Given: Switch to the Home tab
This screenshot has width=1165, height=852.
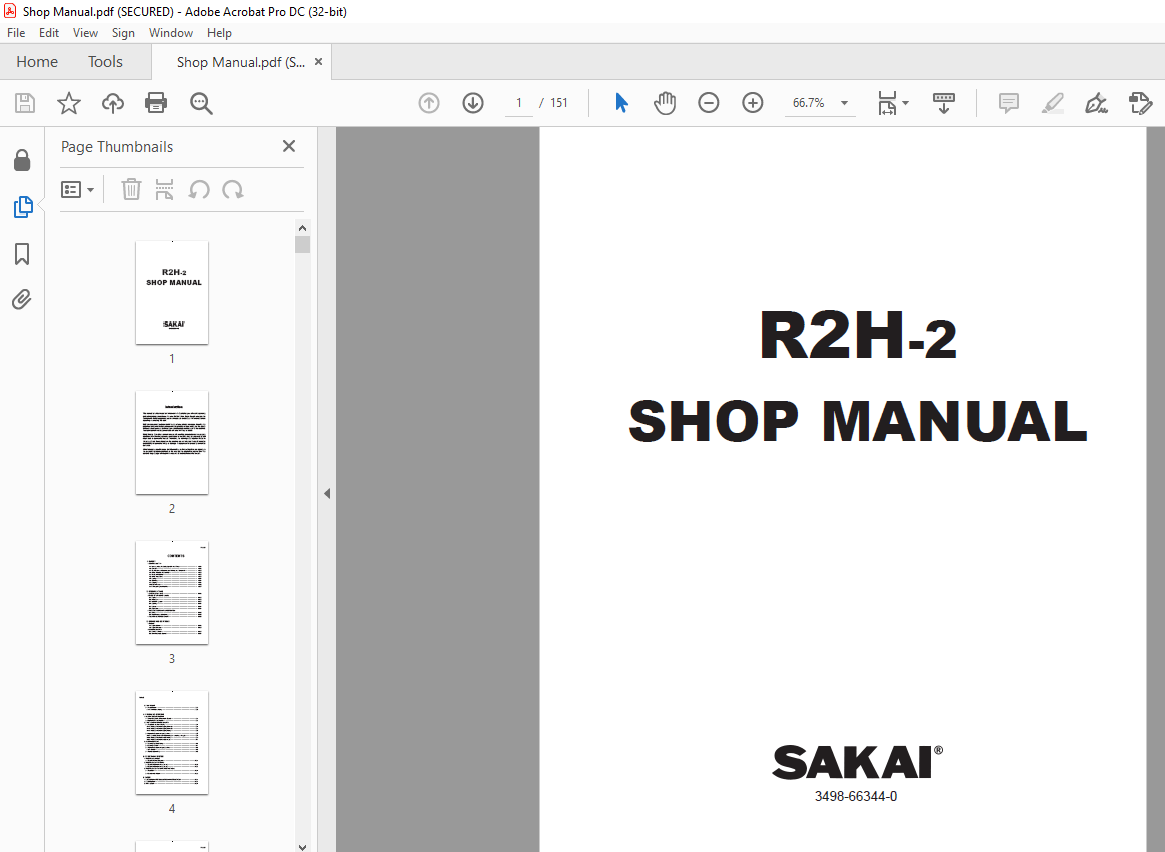Looking at the screenshot, I should 37,62.
